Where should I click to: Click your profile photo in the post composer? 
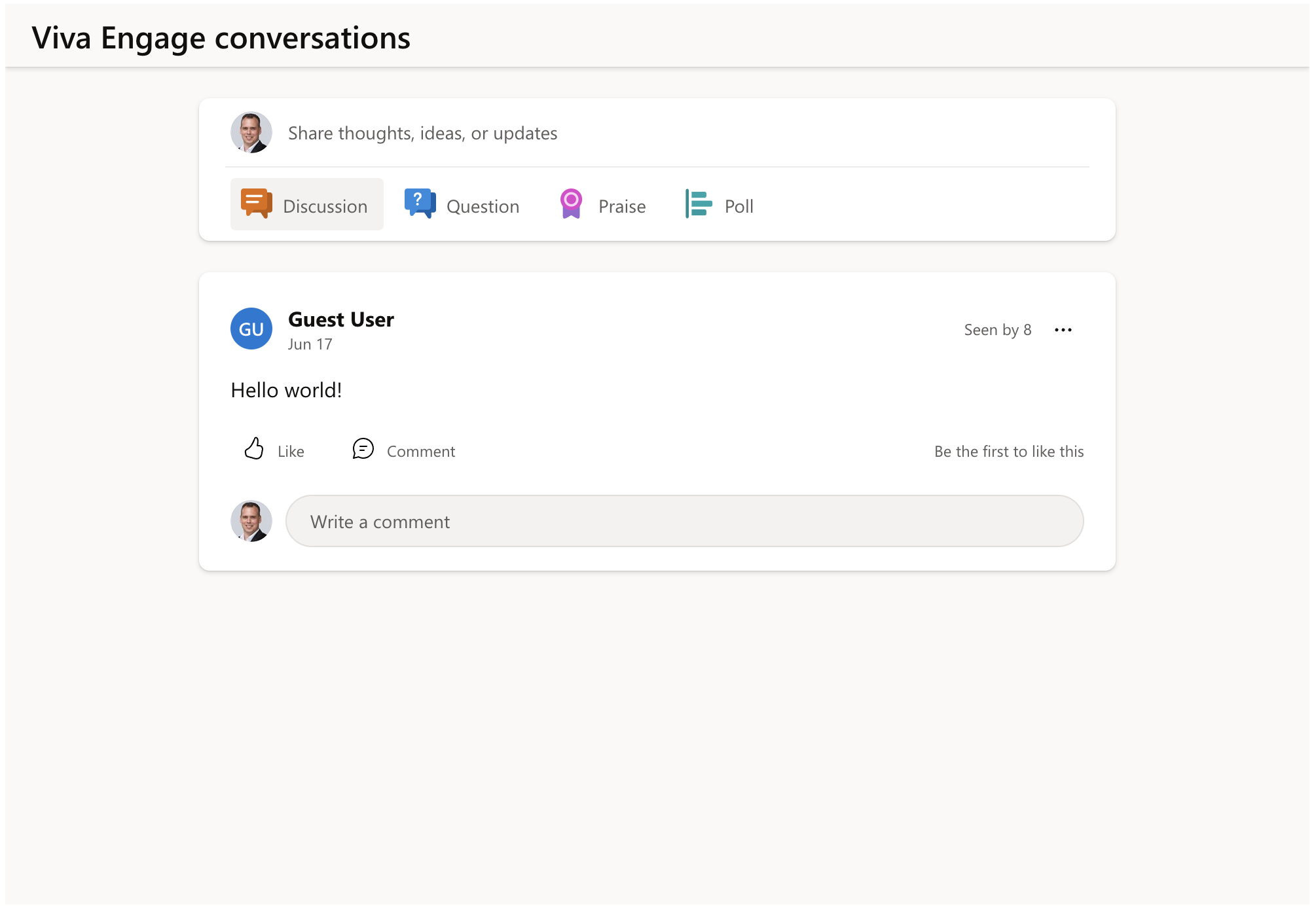251,132
